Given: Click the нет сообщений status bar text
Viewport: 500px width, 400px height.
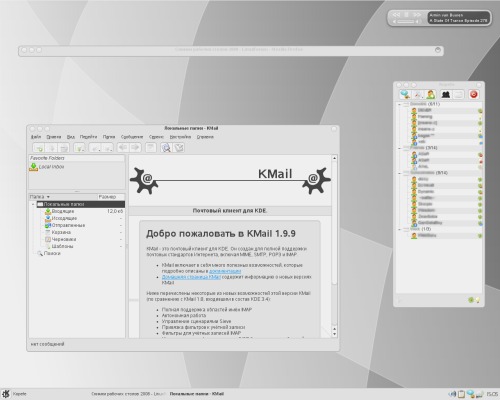Looking at the screenshot, I should [47, 344].
